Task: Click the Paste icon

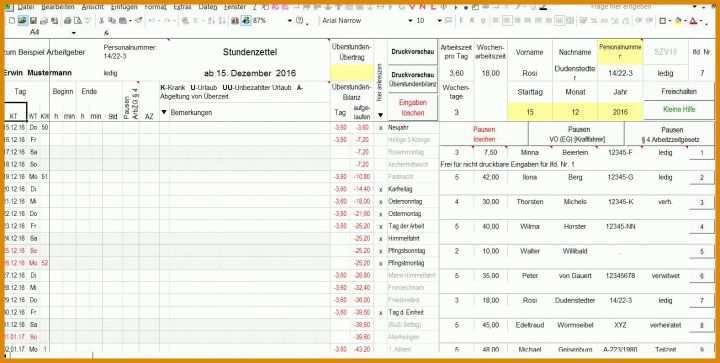Action: tap(123, 21)
